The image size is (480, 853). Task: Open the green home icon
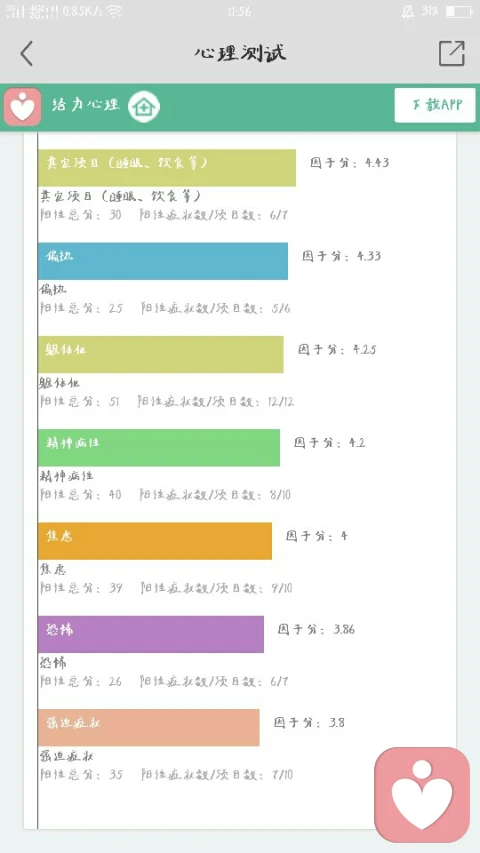click(x=144, y=106)
